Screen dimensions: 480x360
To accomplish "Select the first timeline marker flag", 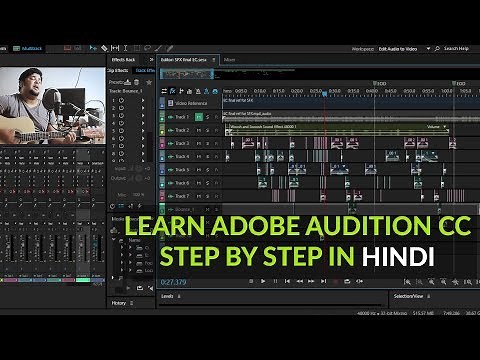I will (x=375, y=83).
